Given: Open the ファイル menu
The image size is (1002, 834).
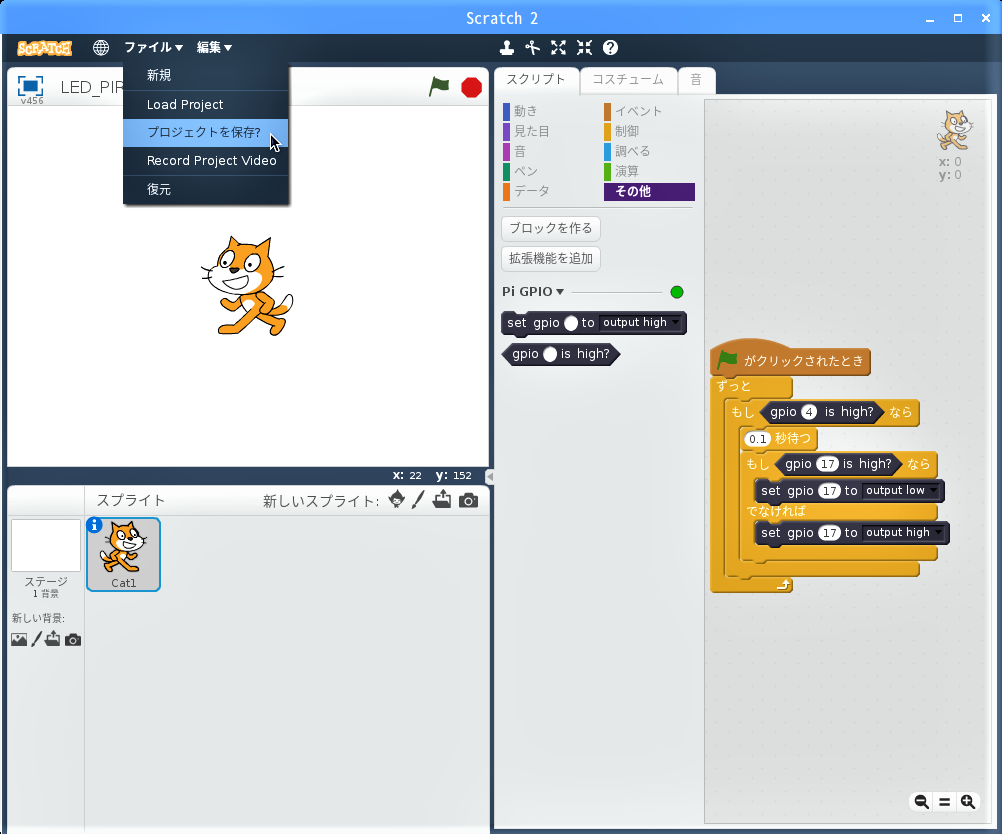Looking at the screenshot, I should (153, 47).
